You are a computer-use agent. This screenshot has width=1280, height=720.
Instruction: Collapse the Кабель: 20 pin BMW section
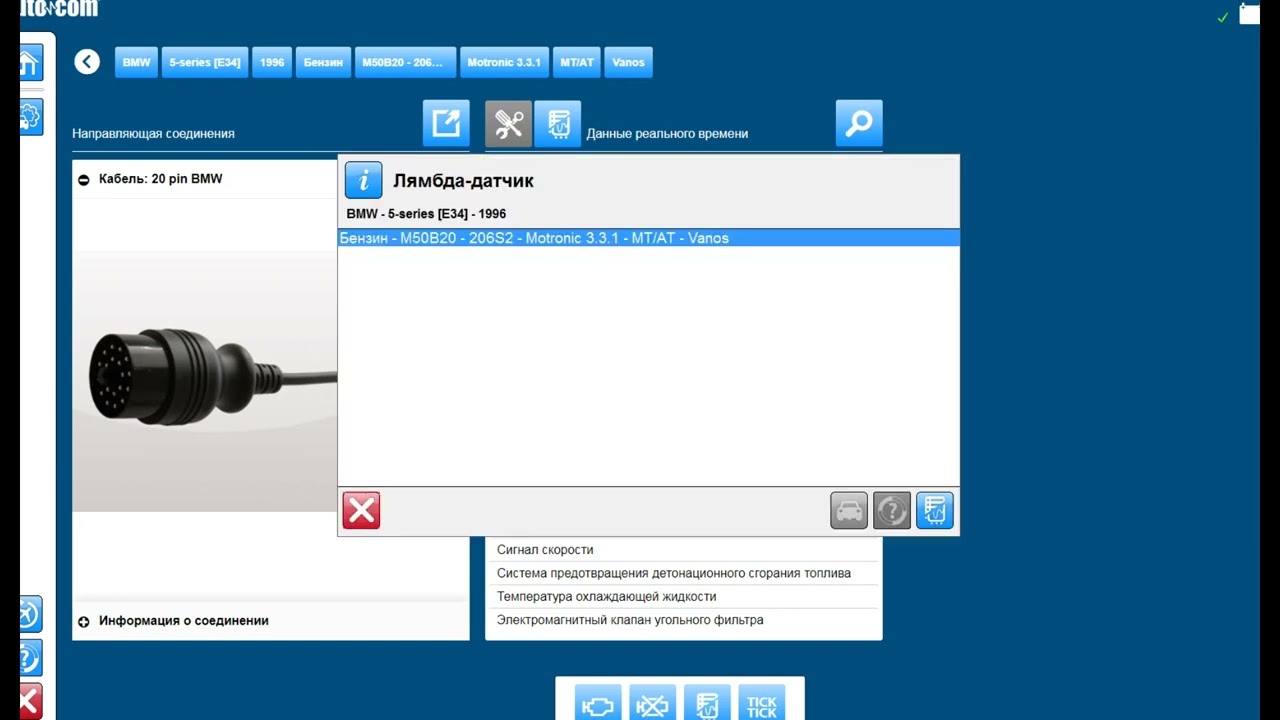coord(84,180)
